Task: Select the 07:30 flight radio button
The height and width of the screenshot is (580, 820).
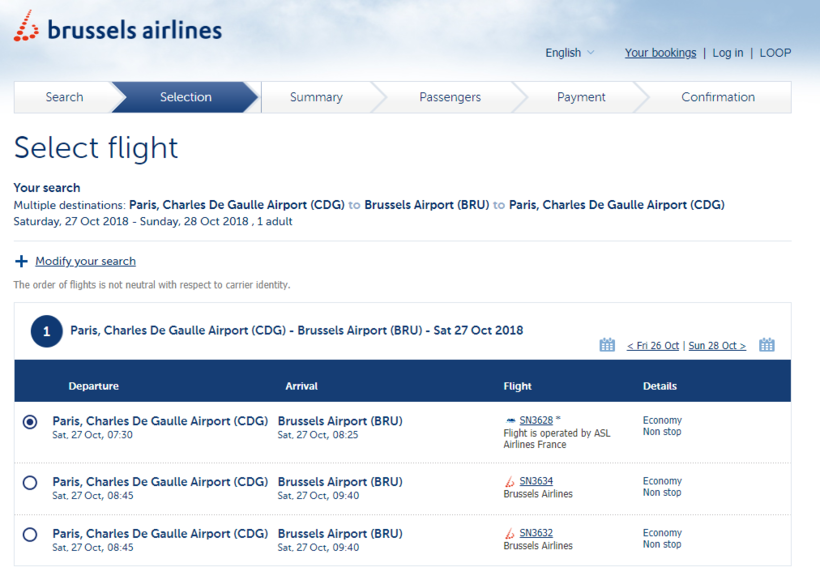Action: pos(30,422)
